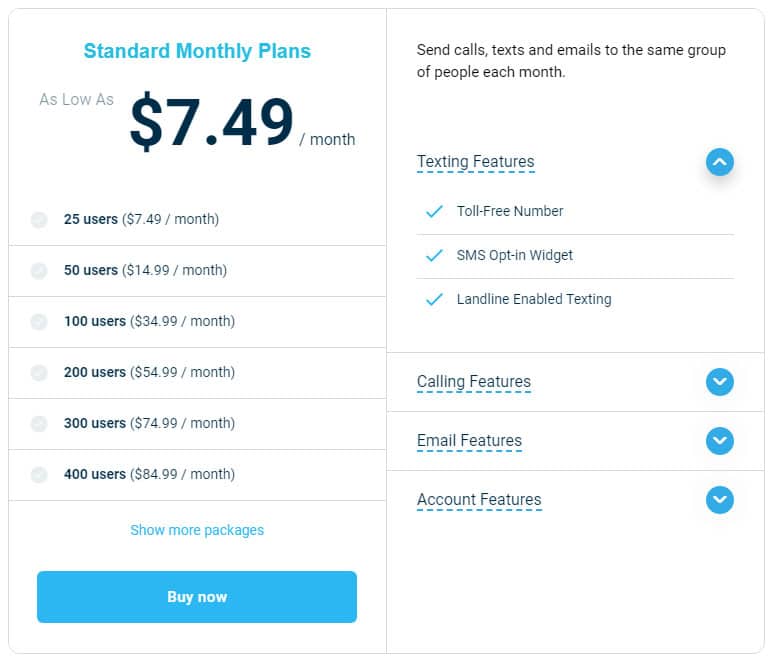Click the Landline Enabled Texting checkmark icon
This screenshot has height=661, width=774.
[434, 299]
